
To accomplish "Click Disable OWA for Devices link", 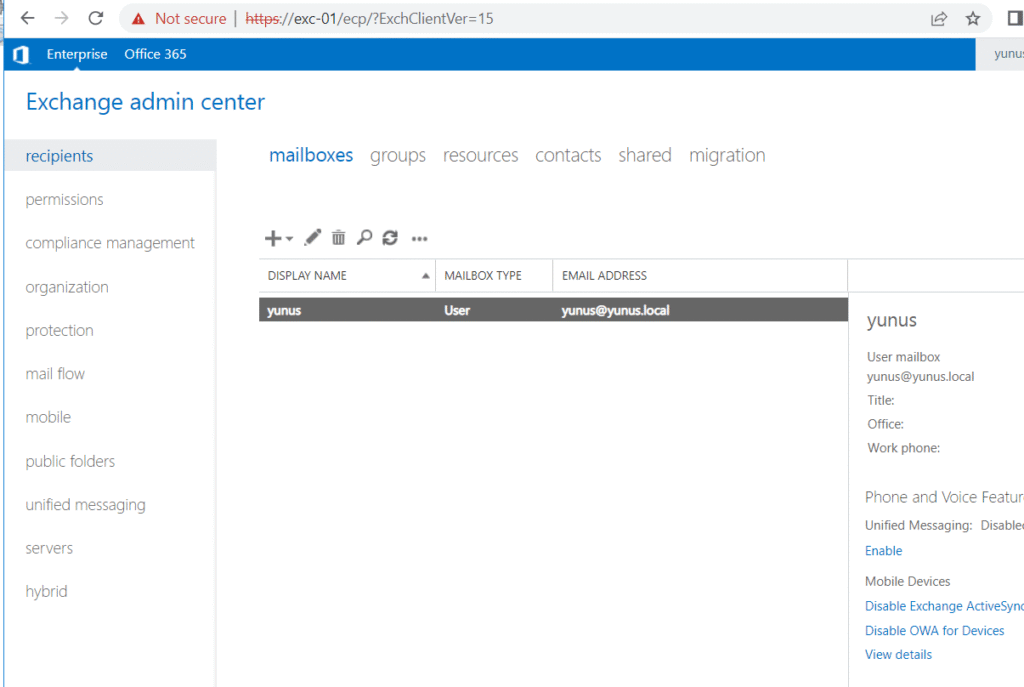I will click(x=934, y=631).
